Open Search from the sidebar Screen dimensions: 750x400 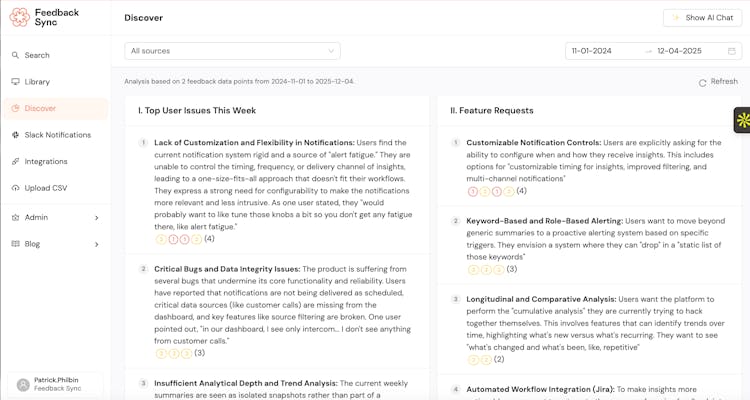point(37,55)
